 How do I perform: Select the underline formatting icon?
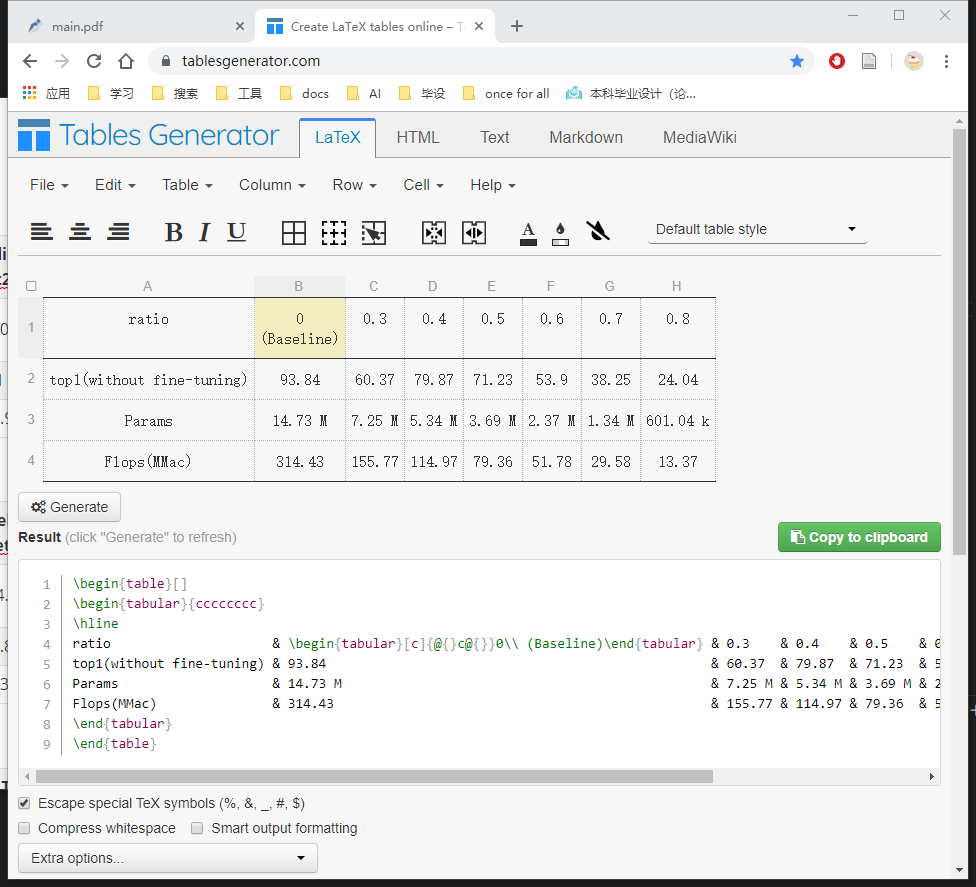pos(236,231)
